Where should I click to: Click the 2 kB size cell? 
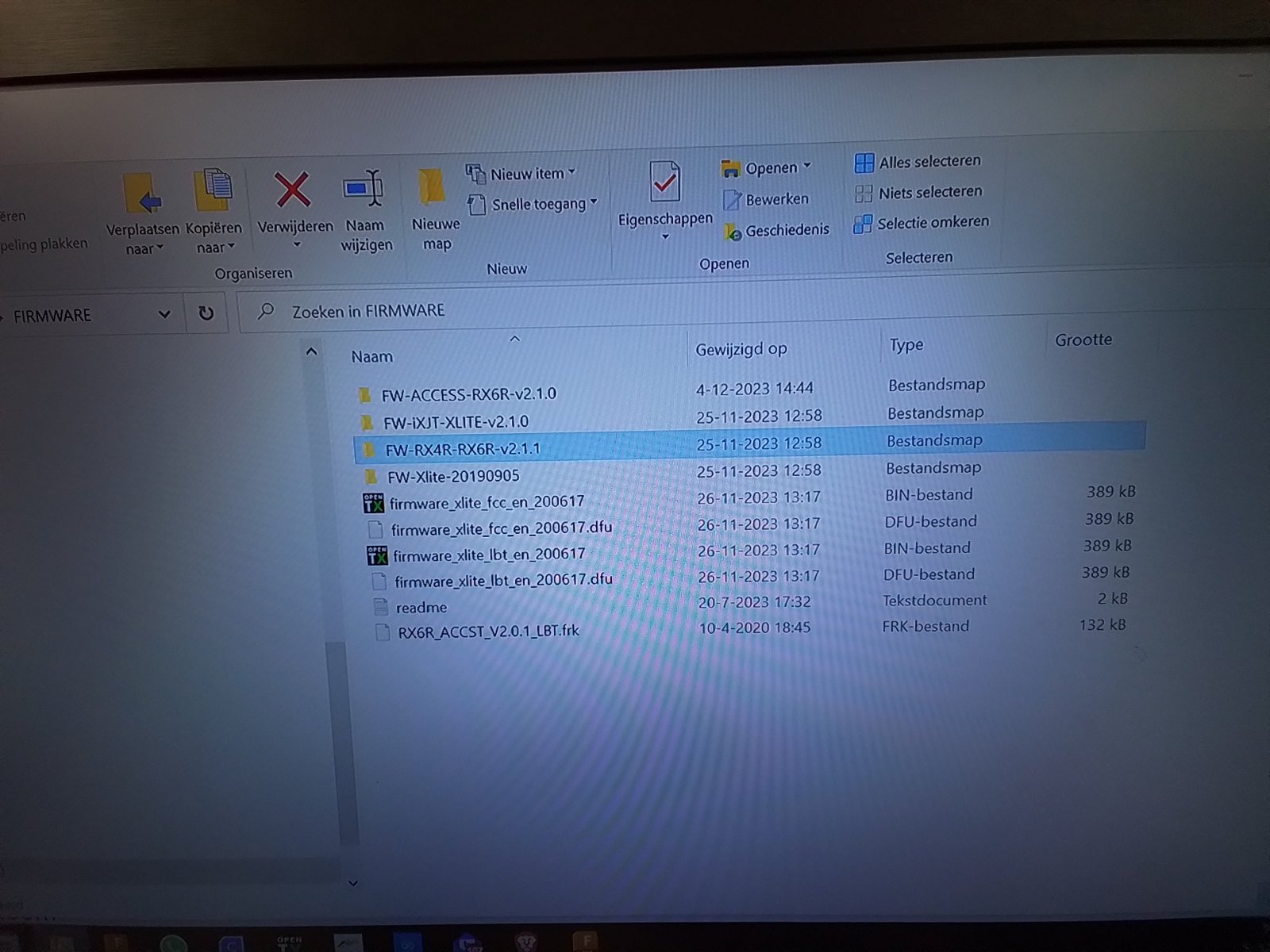[x=1113, y=599]
